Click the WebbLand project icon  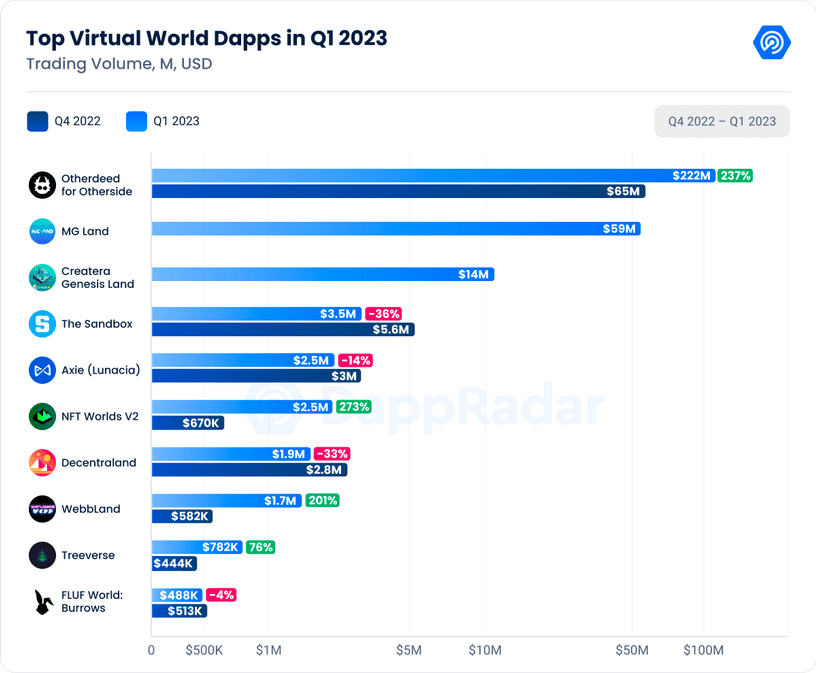[x=41, y=509]
